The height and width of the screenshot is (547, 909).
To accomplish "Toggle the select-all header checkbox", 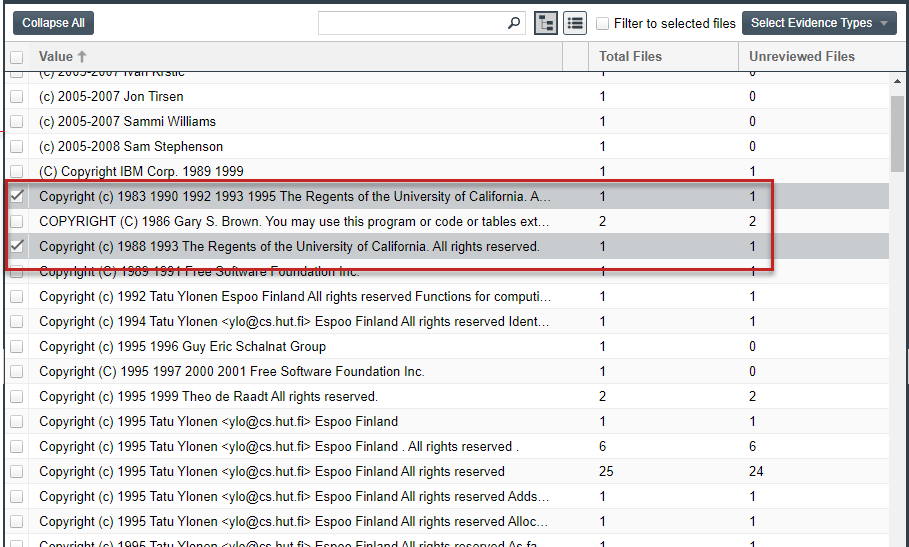I will pyautogui.click(x=17, y=57).
